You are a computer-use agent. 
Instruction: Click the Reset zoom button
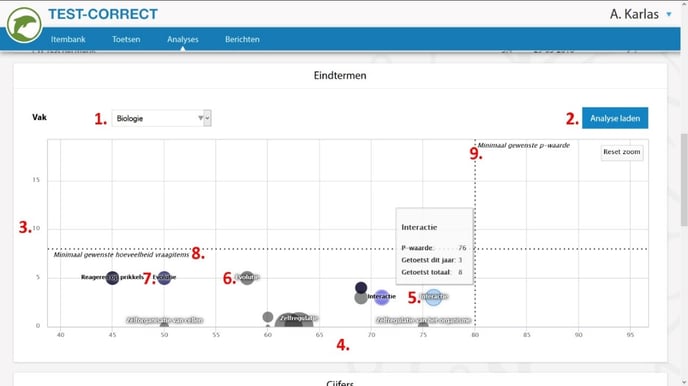[x=622, y=152]
